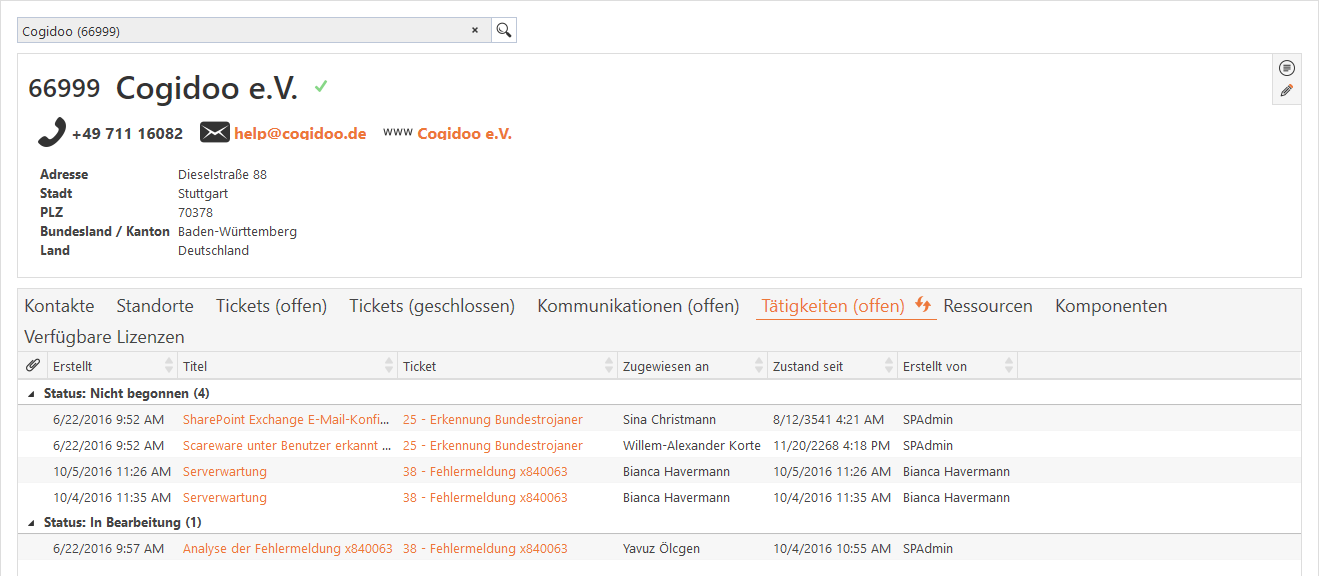Viewport: 1319px width, 576px height.
Task: Click the 6/22/2016 9:57 AM cell
Action: pyautogui.click(x=109, y=549)
